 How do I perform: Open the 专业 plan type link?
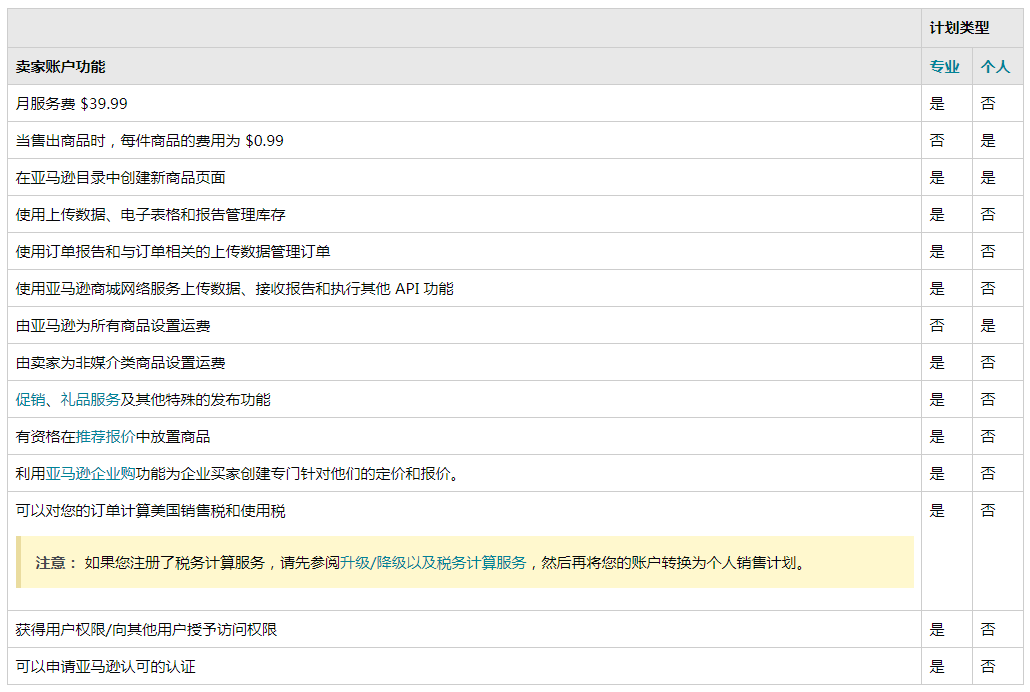point(945,66)
